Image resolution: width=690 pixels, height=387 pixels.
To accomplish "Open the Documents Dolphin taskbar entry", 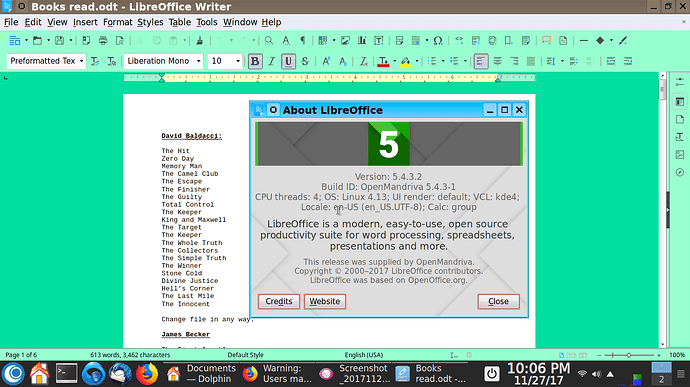I will click(x=202, y=374).
